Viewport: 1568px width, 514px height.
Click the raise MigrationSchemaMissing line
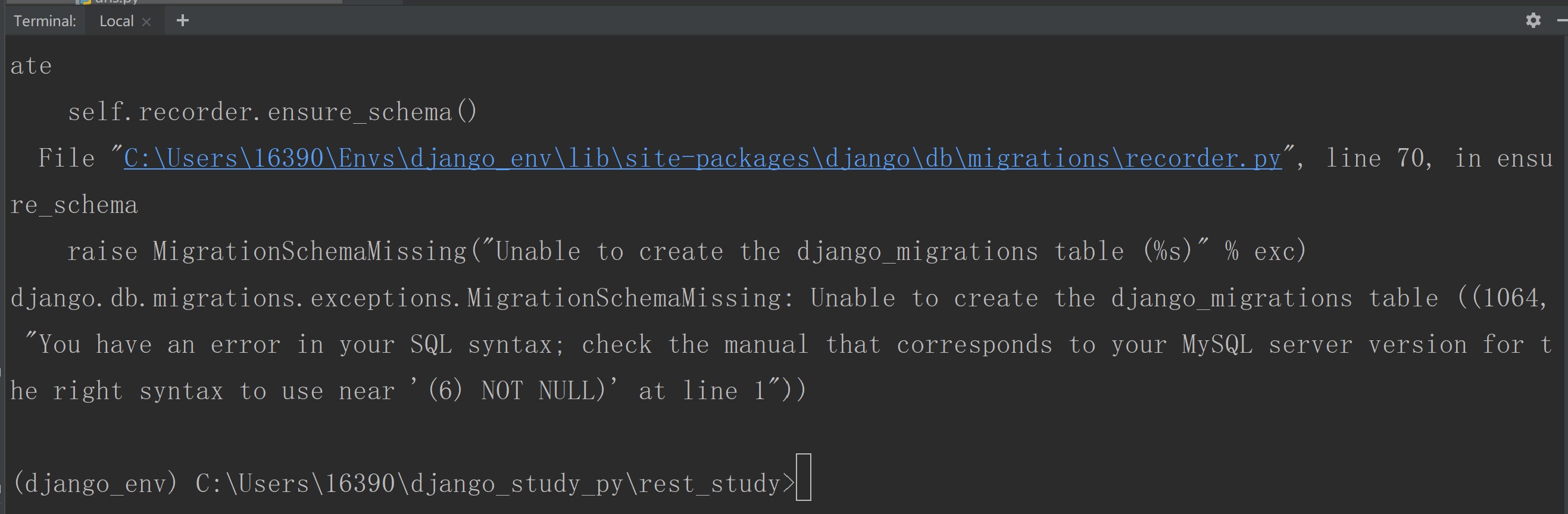tap(686, 251)
